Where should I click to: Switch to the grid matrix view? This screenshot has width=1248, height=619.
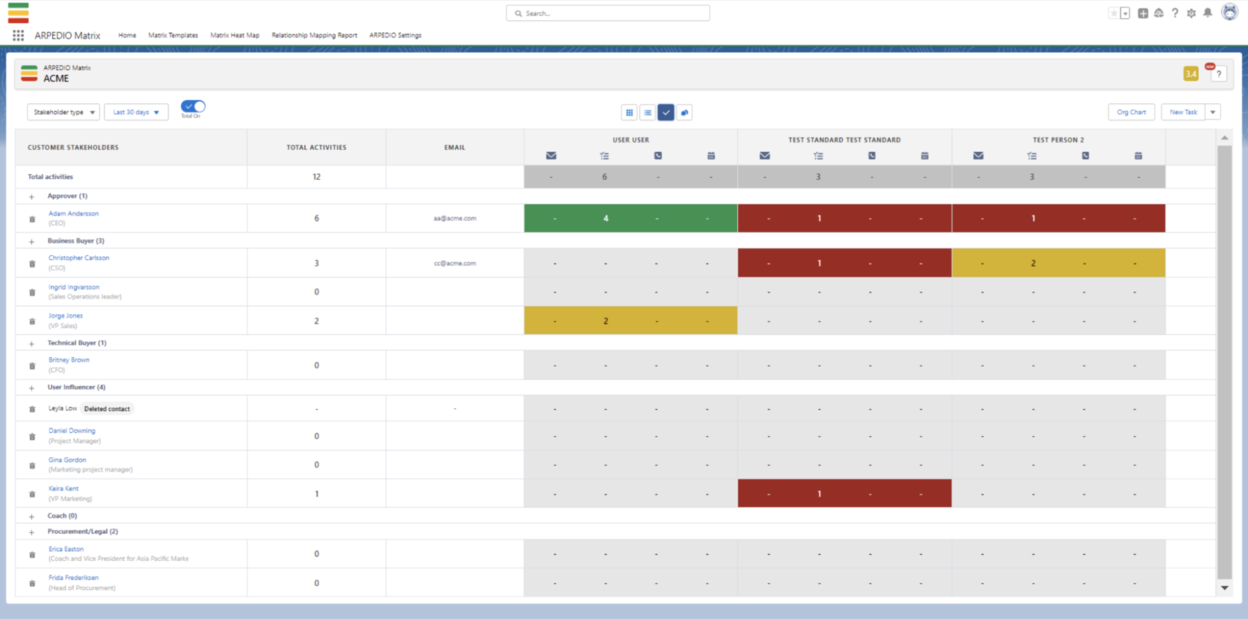629,112
